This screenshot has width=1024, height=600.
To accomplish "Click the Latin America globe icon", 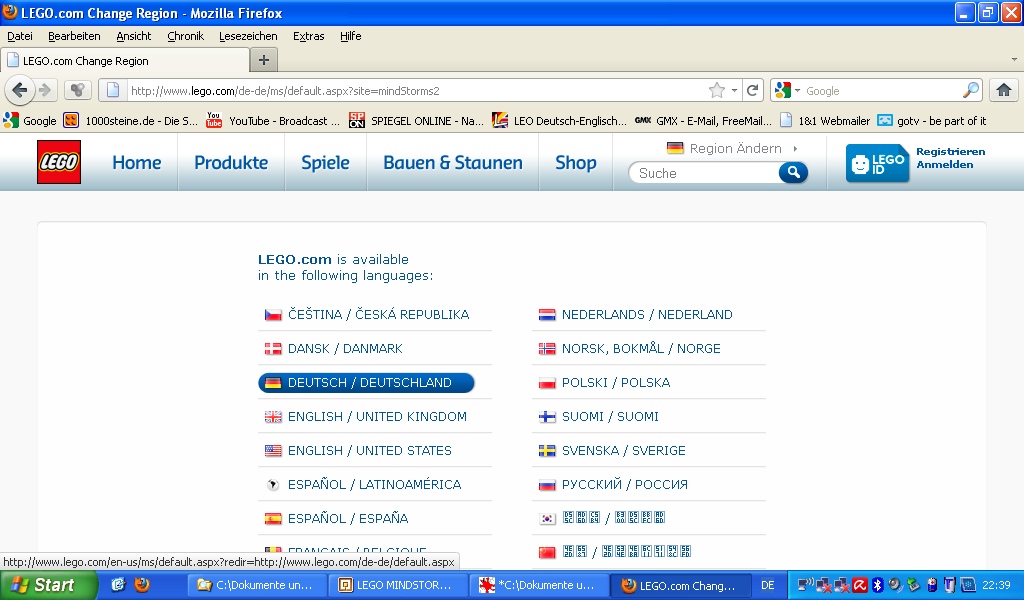I will (273, 484).
